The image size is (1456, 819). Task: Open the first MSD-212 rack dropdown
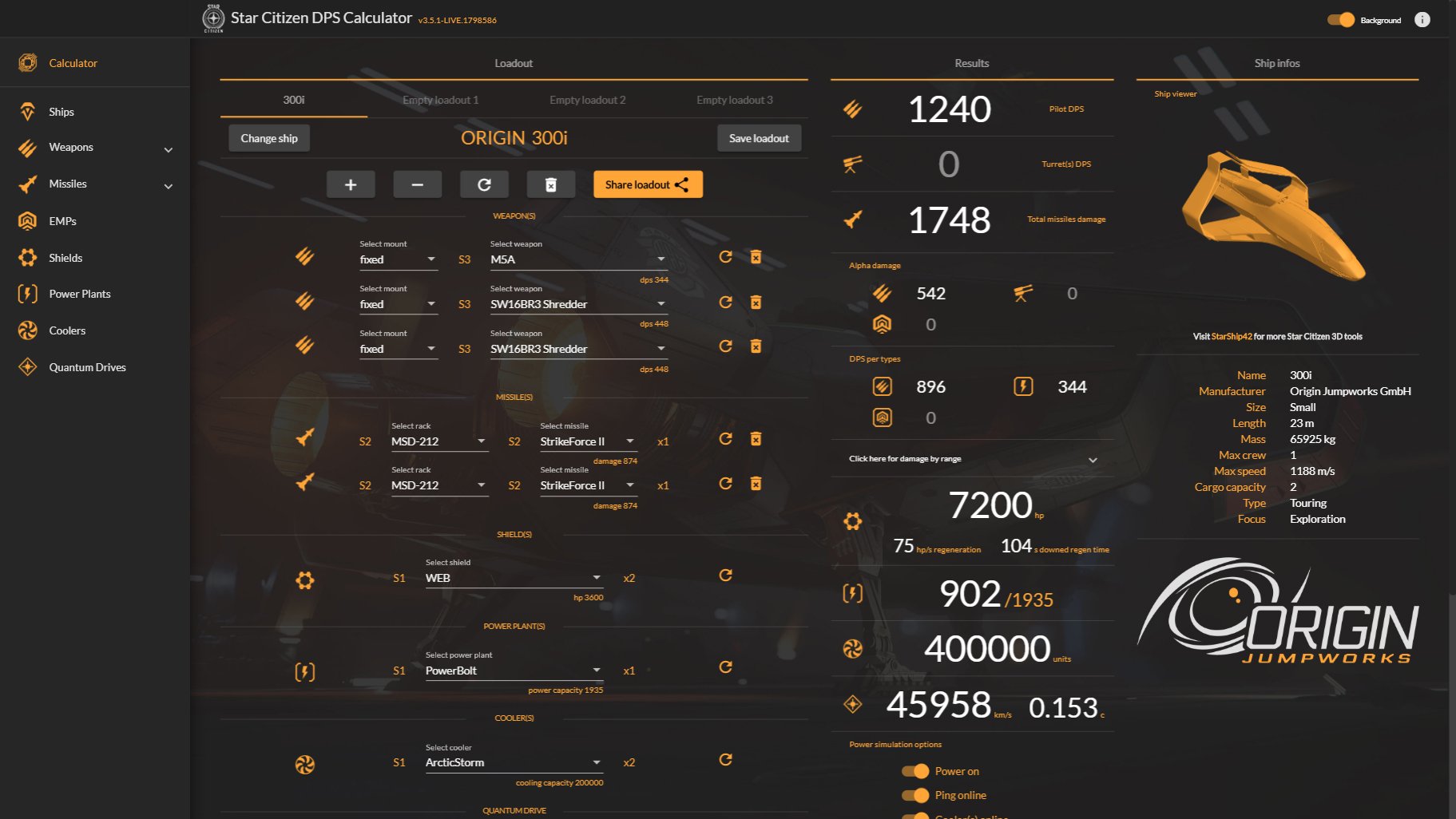point(439,441)
